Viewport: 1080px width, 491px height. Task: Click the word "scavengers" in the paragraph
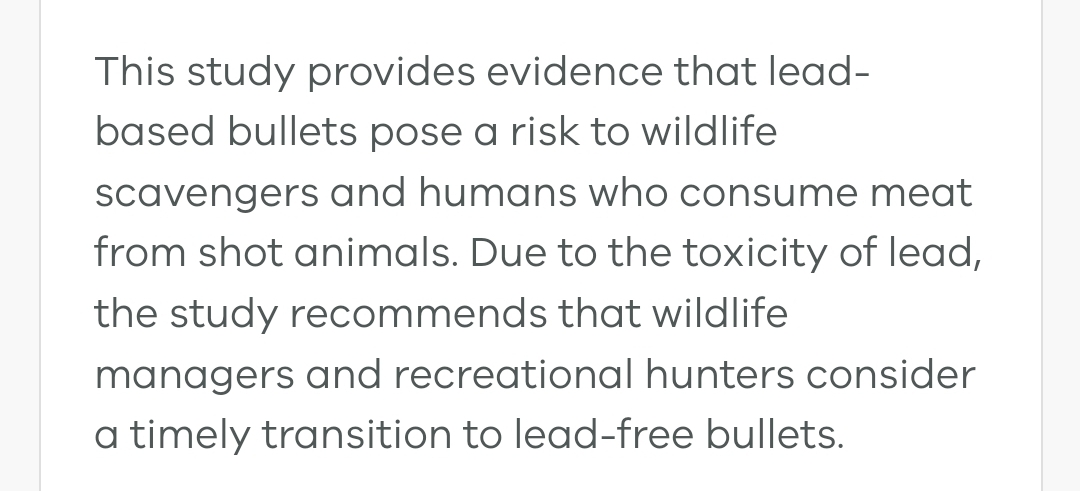(x=207, y=195)
